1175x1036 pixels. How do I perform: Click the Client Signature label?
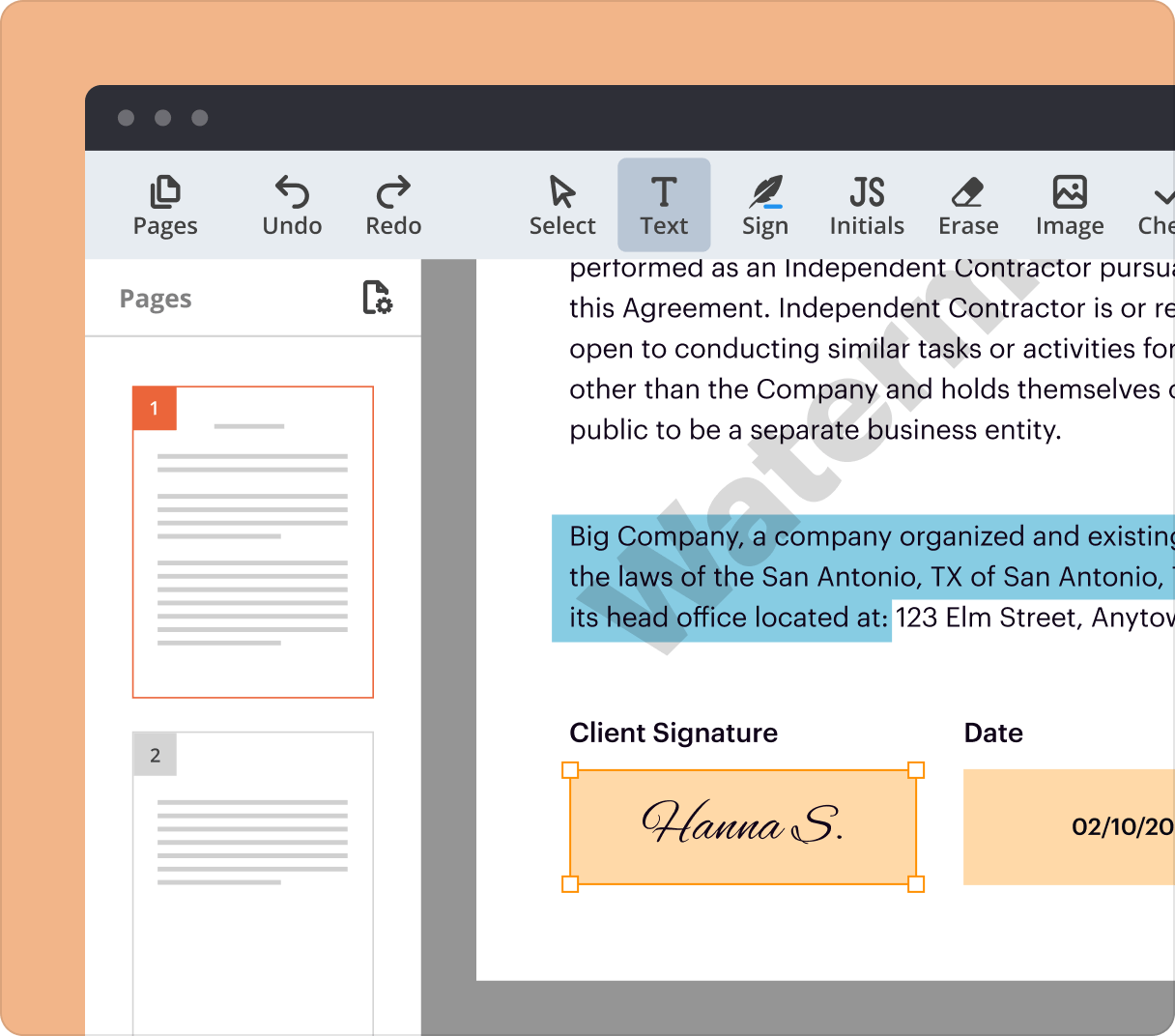(x=673, y=733)
